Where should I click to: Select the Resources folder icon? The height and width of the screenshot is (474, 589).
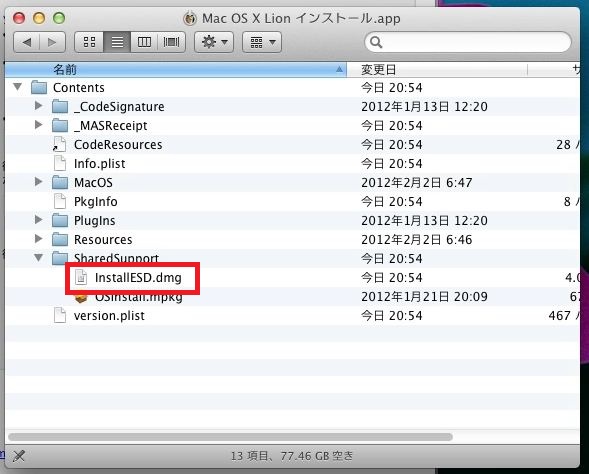[60, 239]
